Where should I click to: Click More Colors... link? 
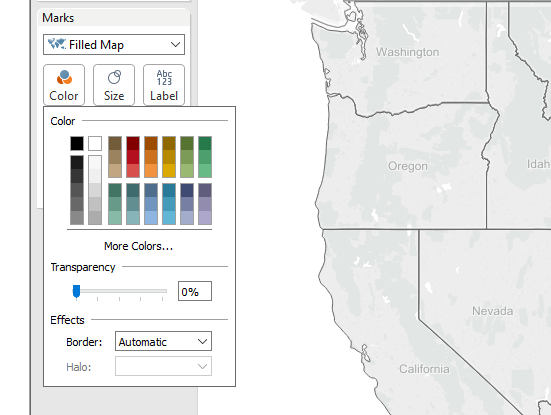coord(138,246)
